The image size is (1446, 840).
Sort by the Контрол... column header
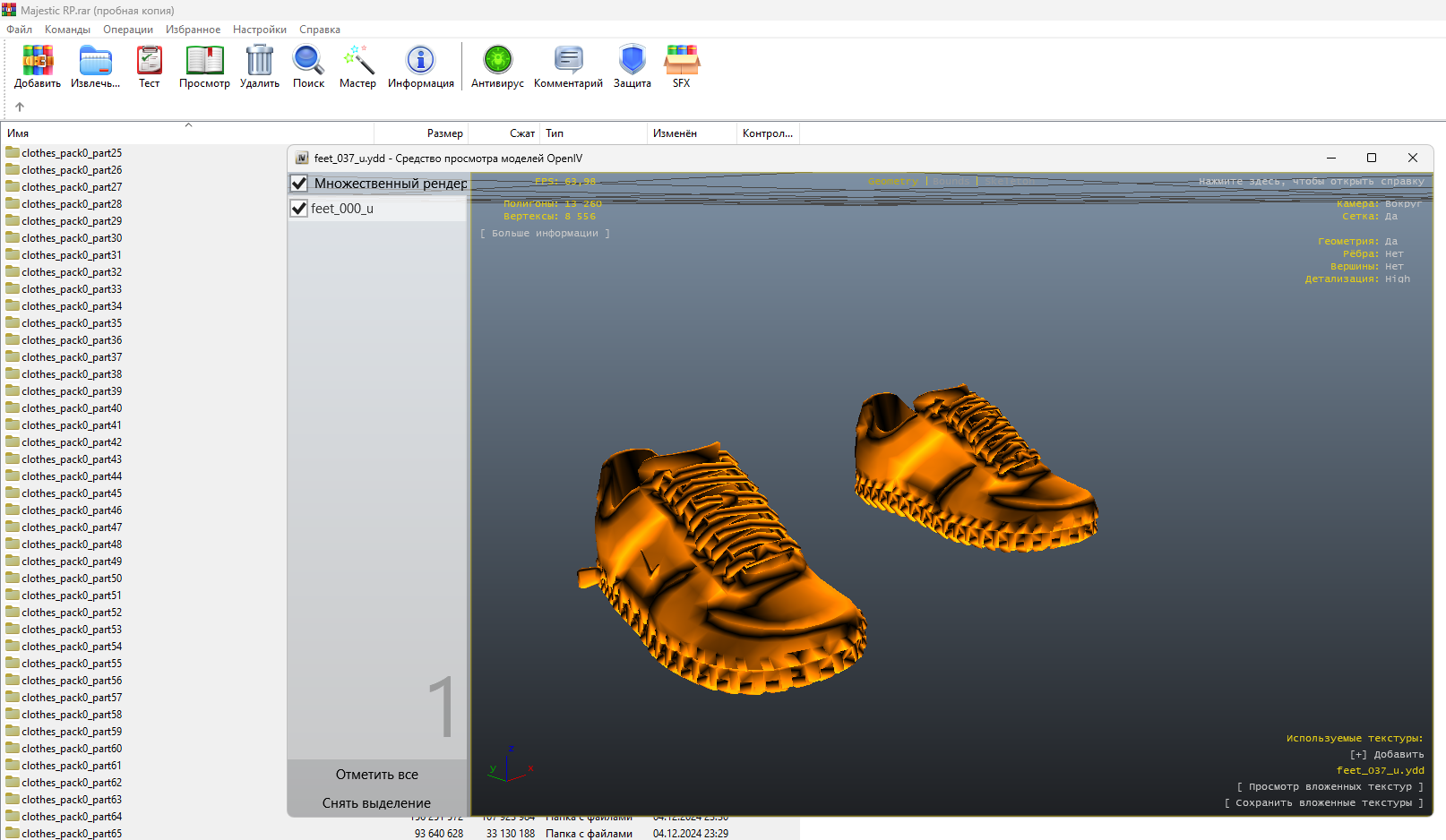[x=768, y=133]
